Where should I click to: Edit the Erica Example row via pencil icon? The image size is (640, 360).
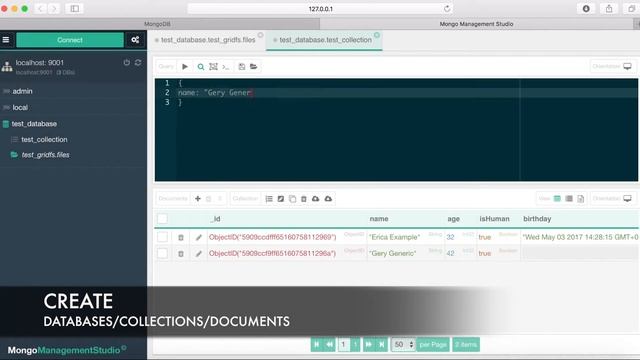(199, 237)
